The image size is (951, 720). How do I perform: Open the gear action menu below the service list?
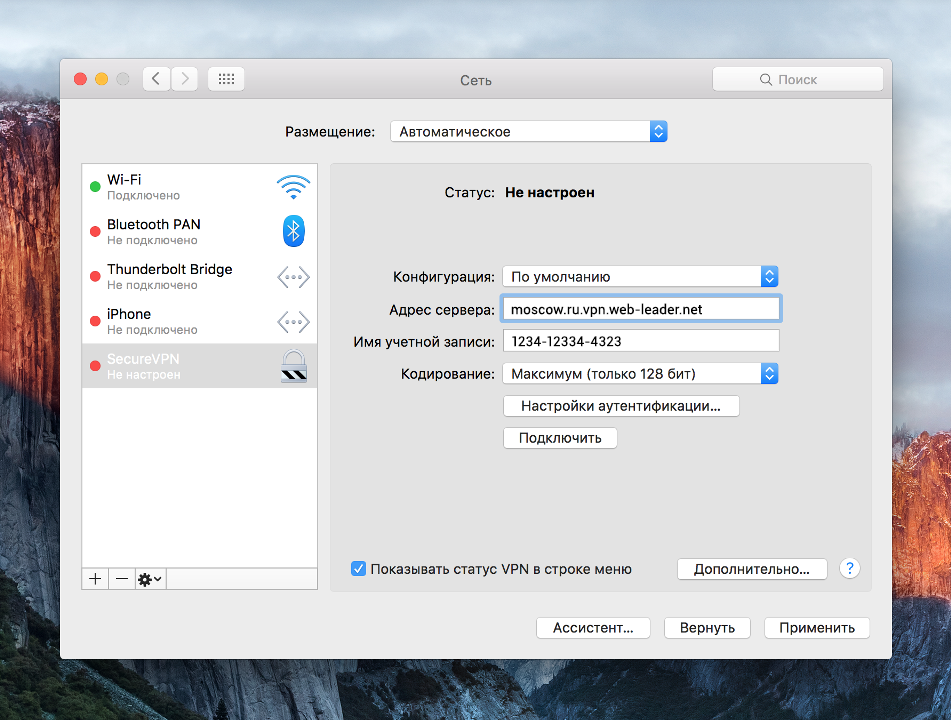tap(147, 578)
